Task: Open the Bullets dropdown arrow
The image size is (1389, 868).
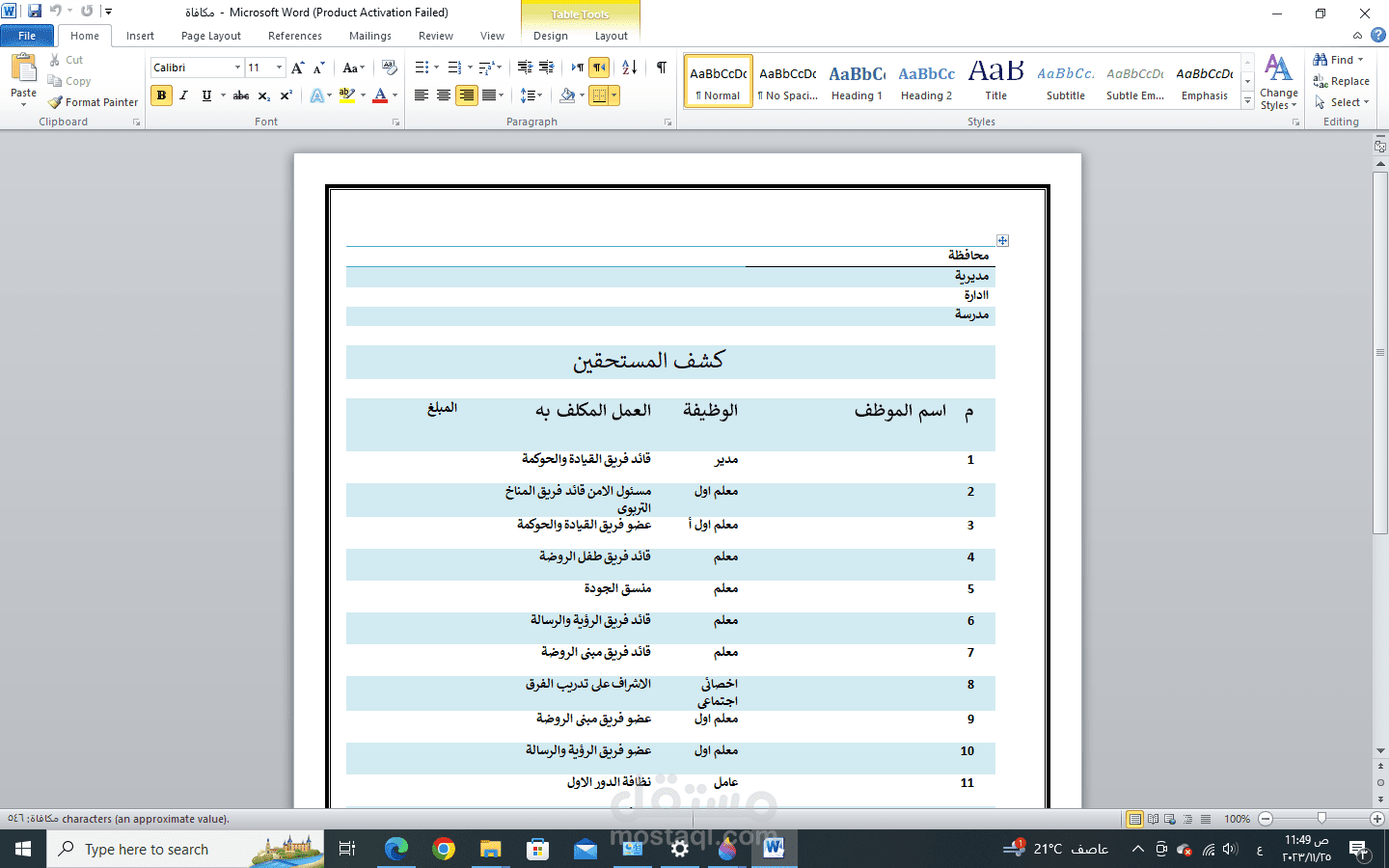Action: (x=436, y=68)
